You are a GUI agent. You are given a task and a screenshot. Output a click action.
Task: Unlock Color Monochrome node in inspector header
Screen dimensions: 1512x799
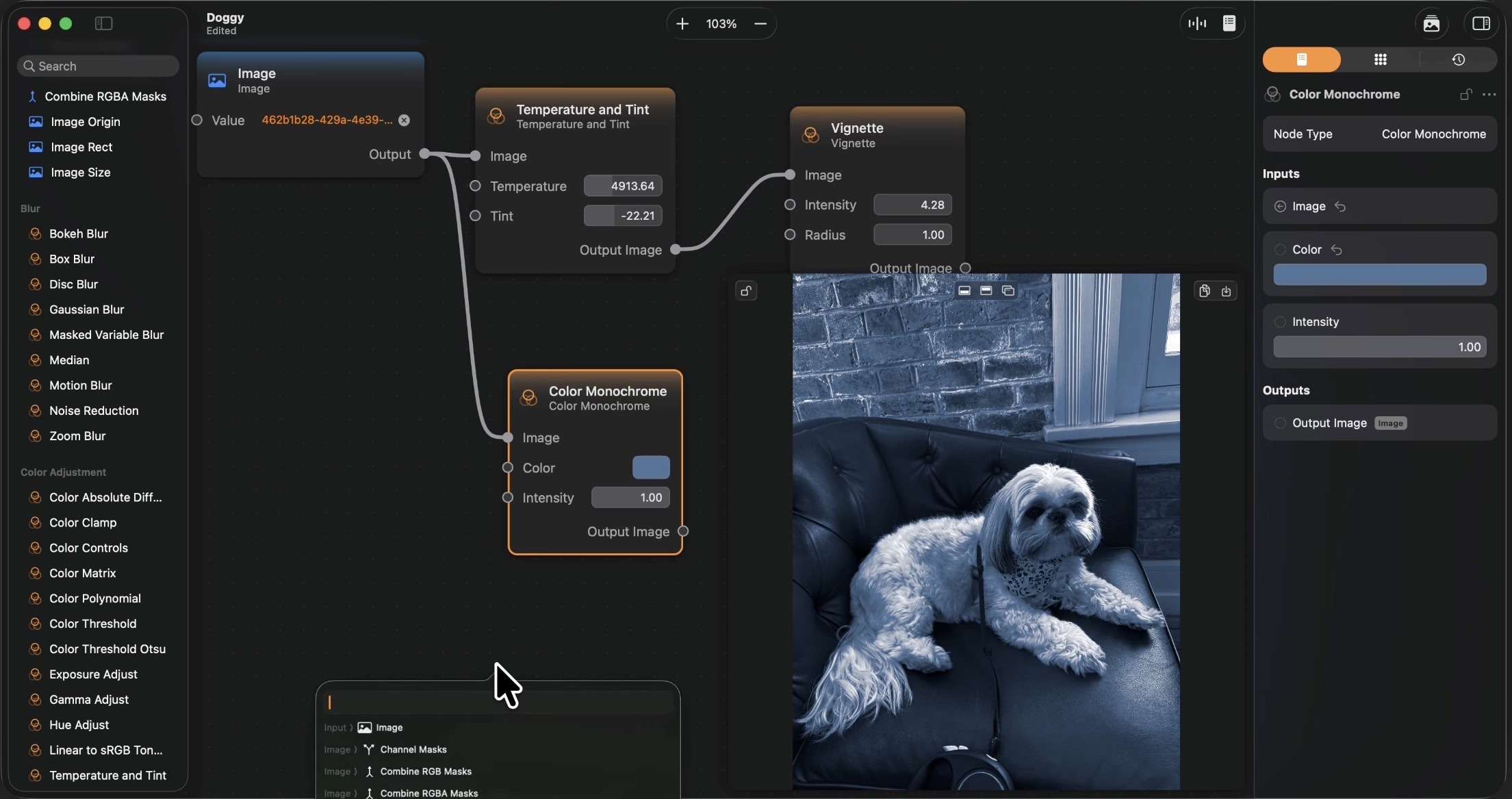[1465, 94]
